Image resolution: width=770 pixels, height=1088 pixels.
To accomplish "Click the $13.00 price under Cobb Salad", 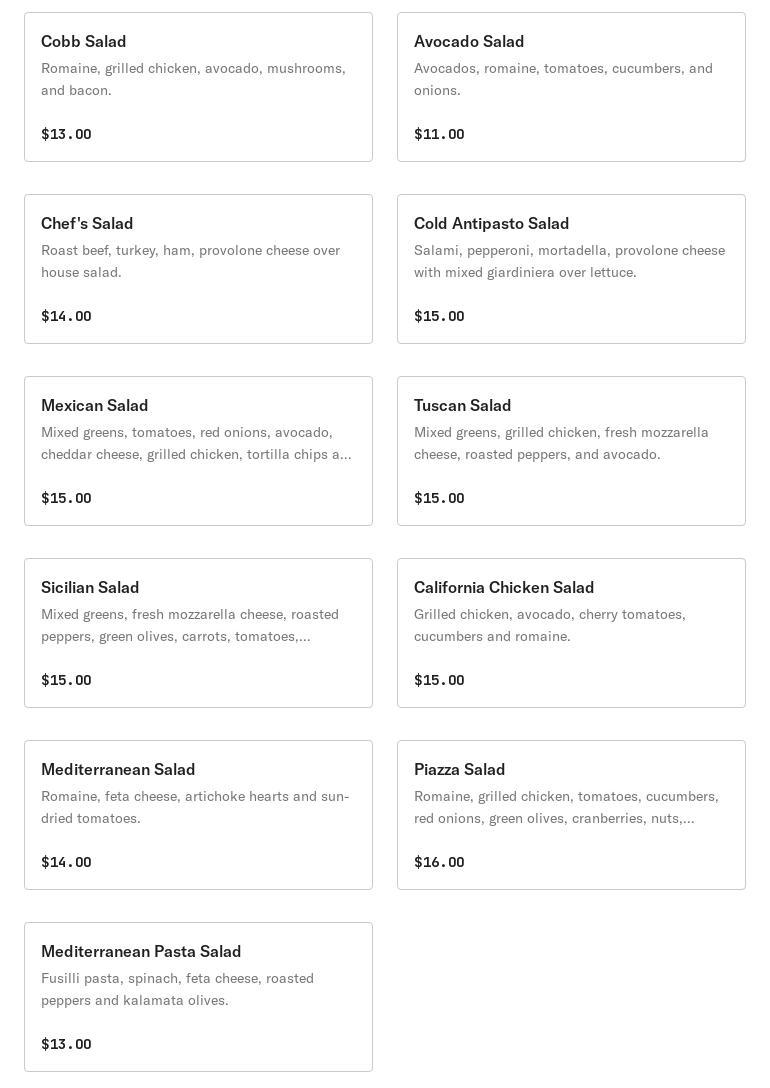I will (66, 134).
